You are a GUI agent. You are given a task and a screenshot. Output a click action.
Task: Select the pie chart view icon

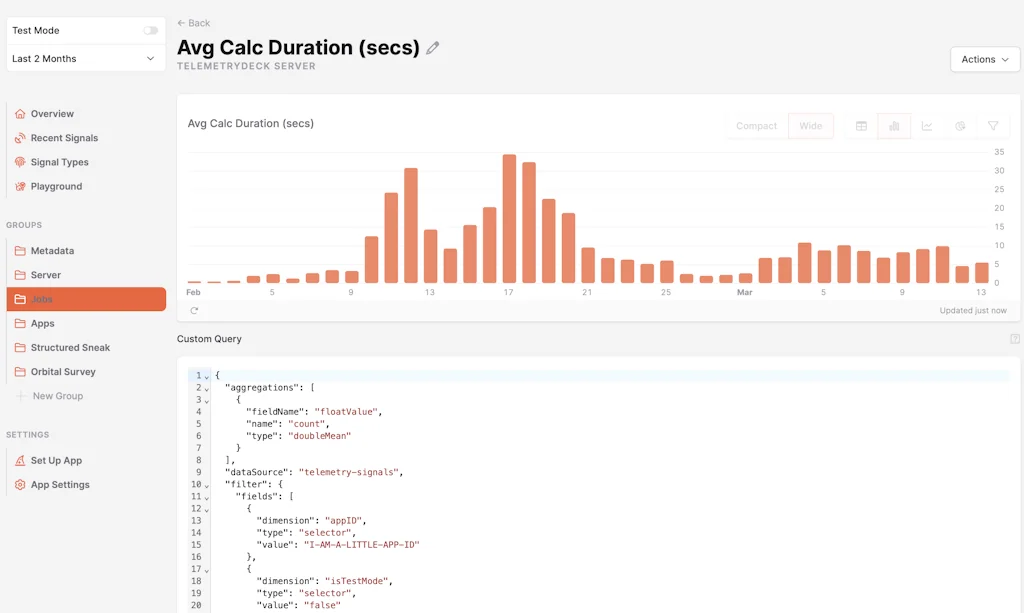[x=960, y=126]
